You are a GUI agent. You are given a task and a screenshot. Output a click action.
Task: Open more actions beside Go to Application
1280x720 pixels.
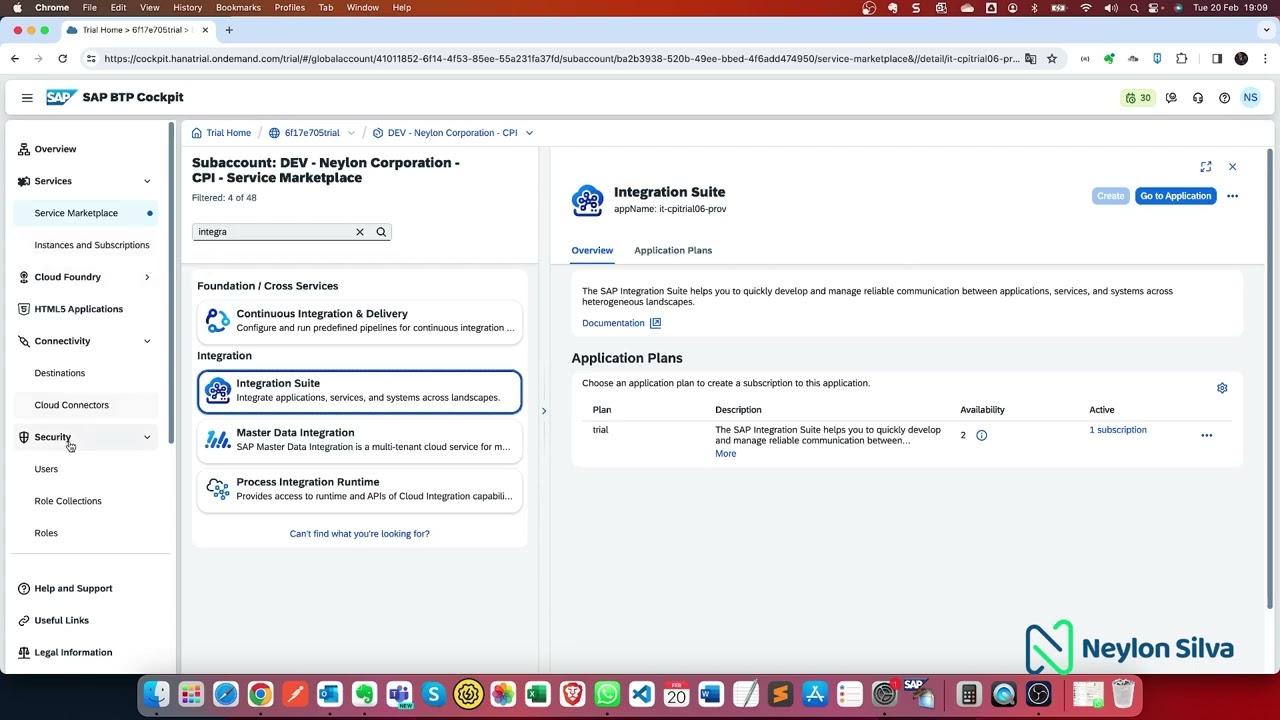(x=1232, y=196)
